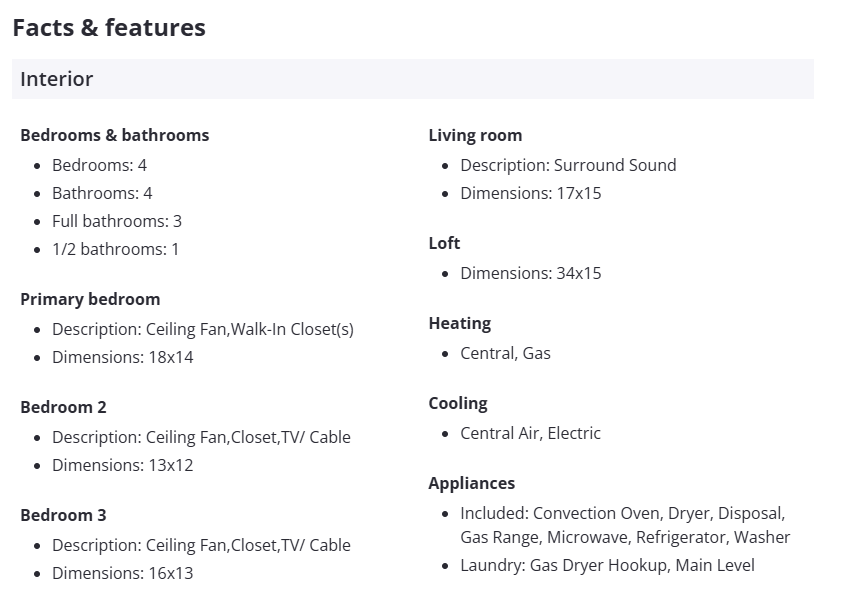Click the Central, Gas heating entry
This screenshot has height=595, width=855.
click(505, 353)
